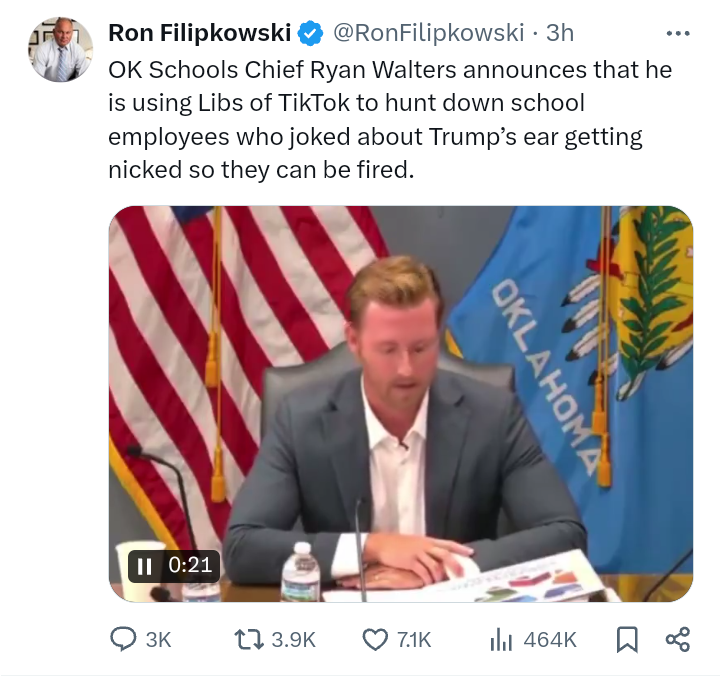Click the display name Ron Filipkowski
This screenshot has height=681, width=720.
(x=199, y=33)
